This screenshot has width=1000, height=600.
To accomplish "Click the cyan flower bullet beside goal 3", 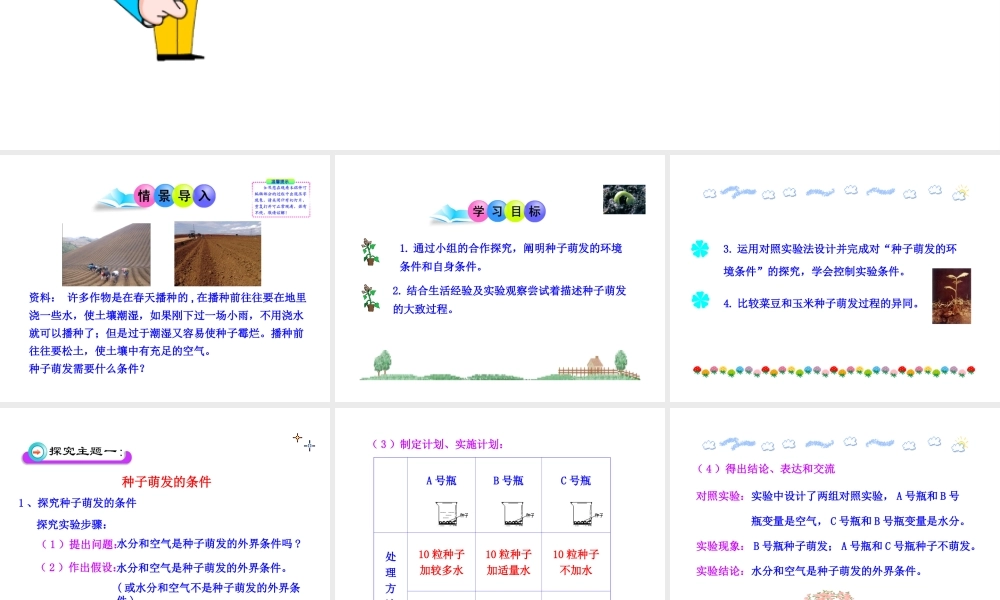I will pyautogui.click(x=700, y=249).
